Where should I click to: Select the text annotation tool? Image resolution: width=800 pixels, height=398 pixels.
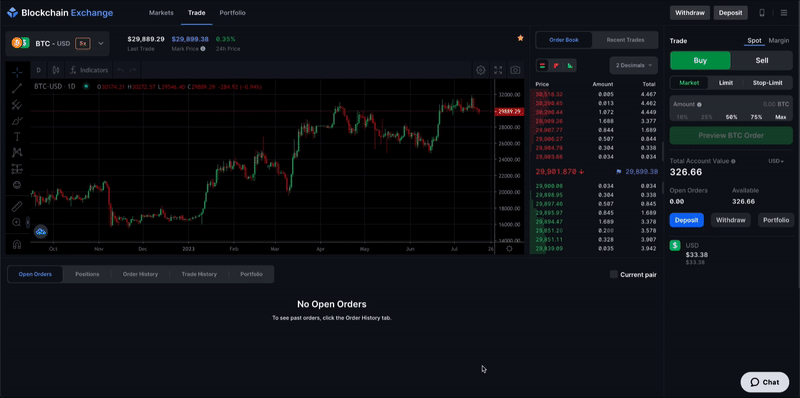[17, 136]
